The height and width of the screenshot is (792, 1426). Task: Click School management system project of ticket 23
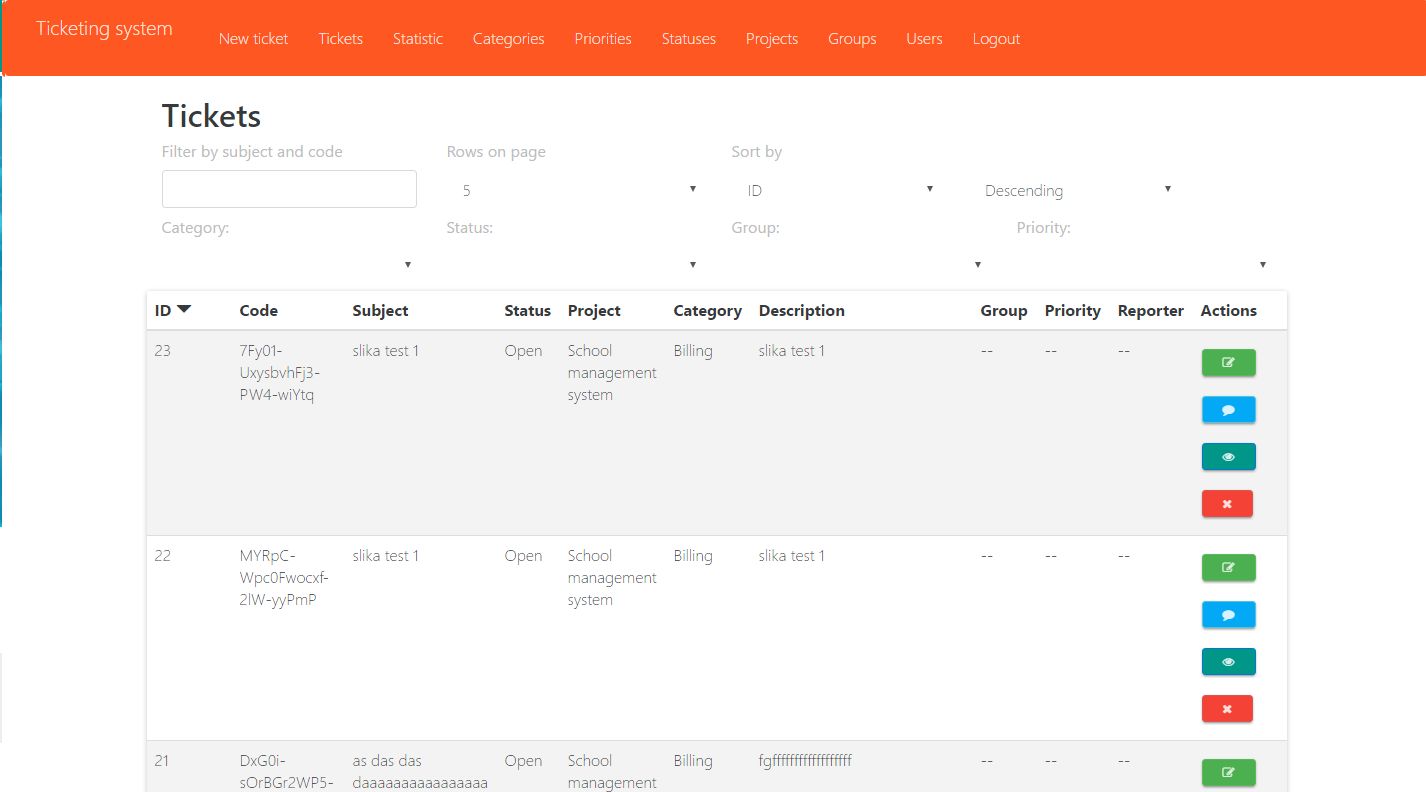(612, 373)
